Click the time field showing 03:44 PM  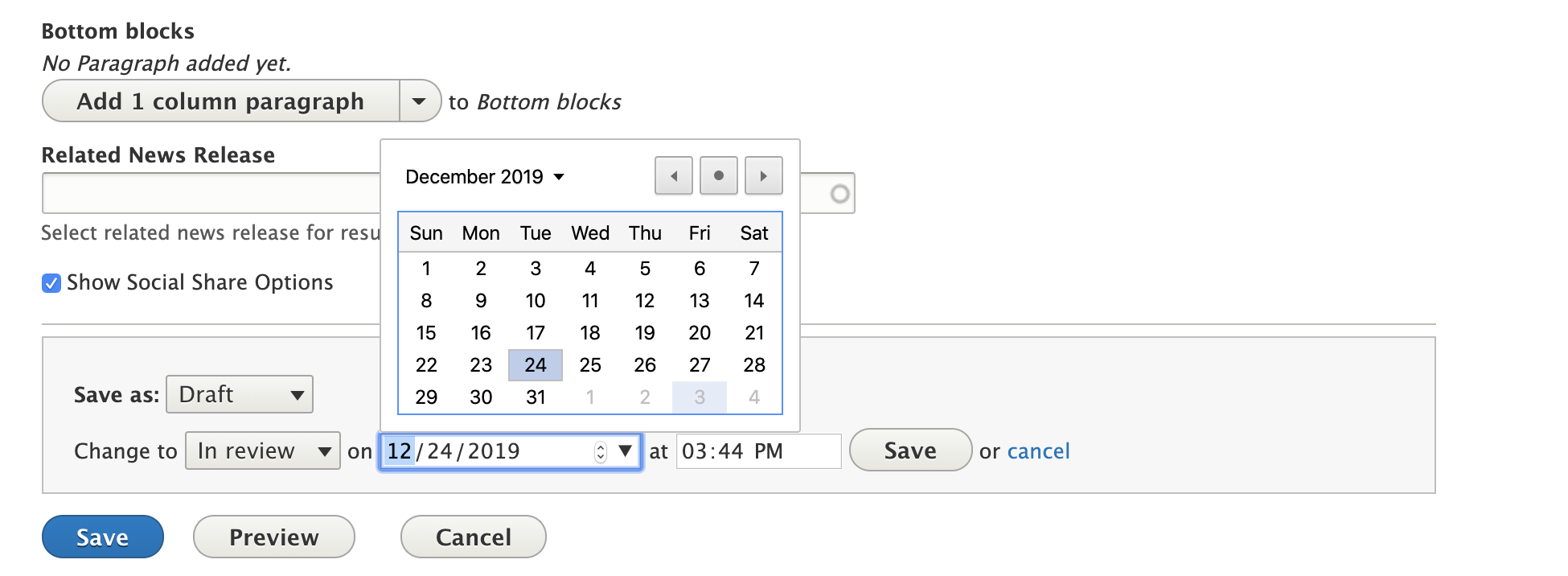757,451
